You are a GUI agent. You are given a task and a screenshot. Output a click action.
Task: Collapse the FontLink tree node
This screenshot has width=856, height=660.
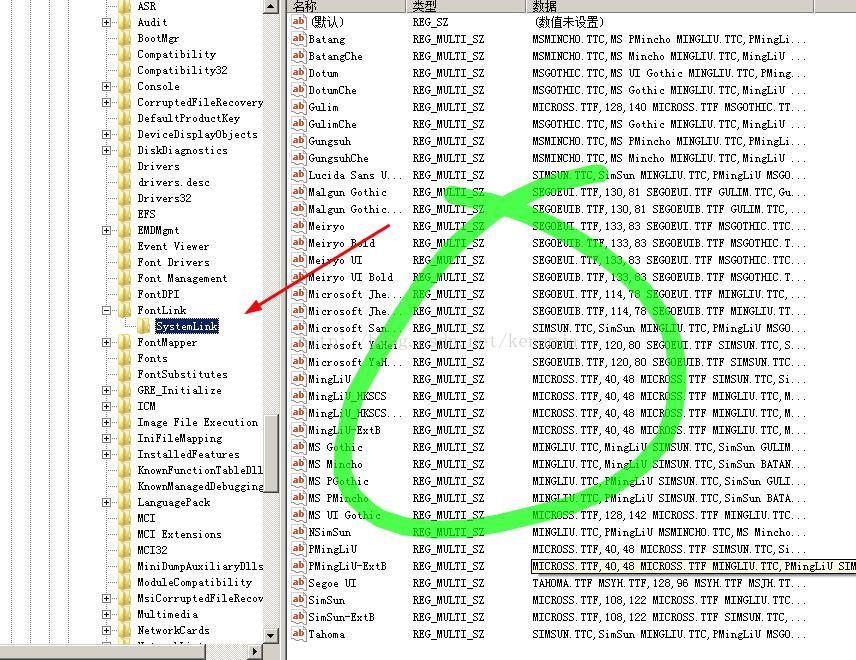tap(106, 311)
